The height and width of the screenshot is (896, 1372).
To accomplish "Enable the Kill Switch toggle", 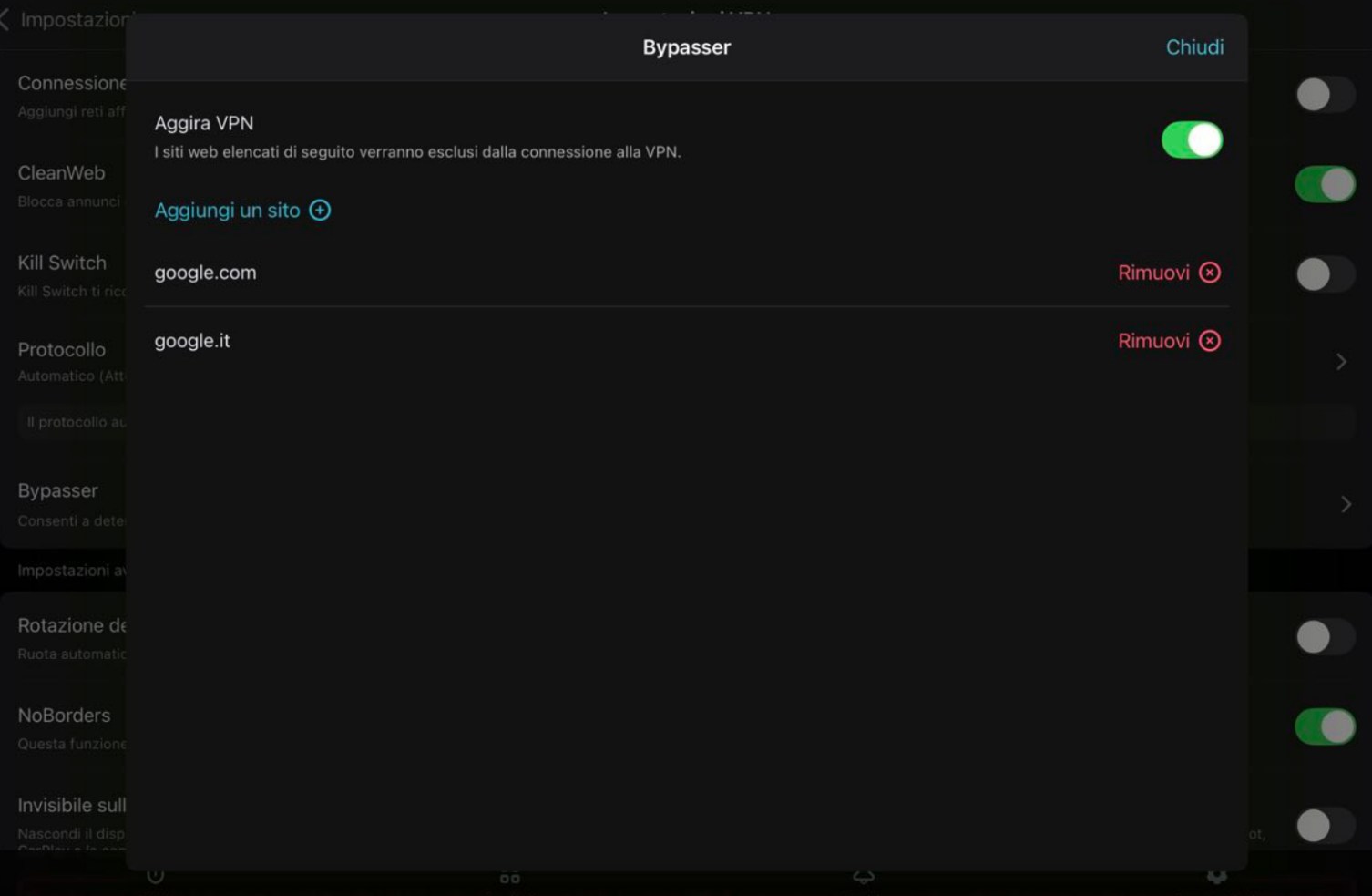I will coord(1325,273).
